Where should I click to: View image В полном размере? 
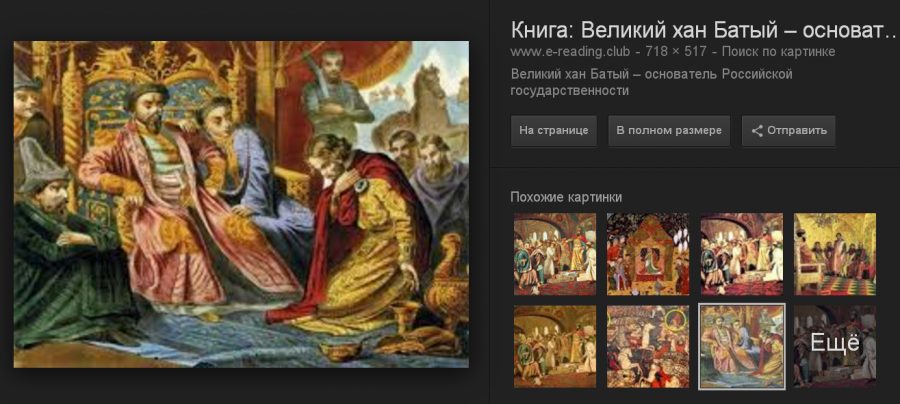tap(669, 131)
